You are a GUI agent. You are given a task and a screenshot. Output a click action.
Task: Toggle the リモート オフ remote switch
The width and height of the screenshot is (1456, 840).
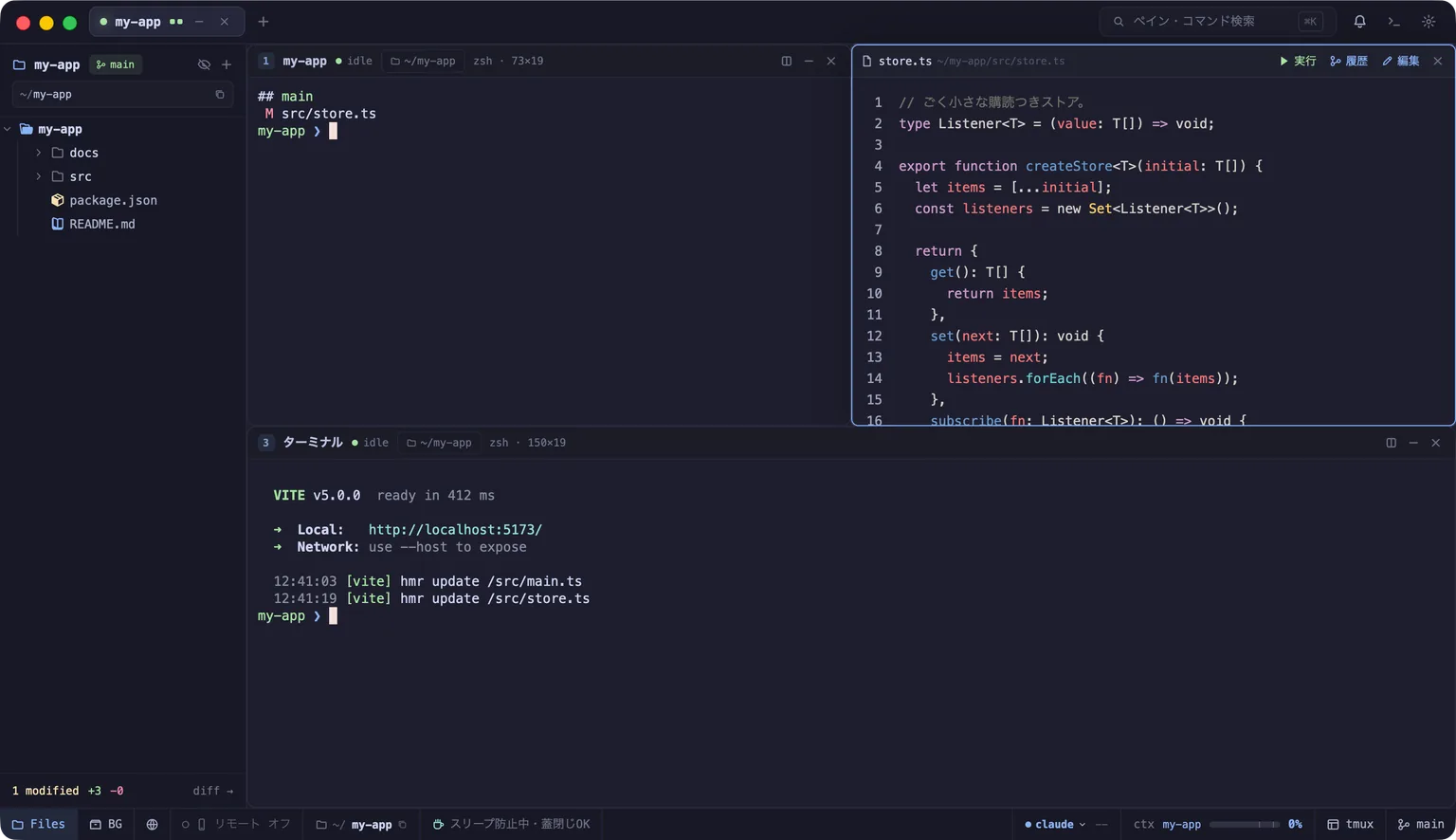point(236,824)
